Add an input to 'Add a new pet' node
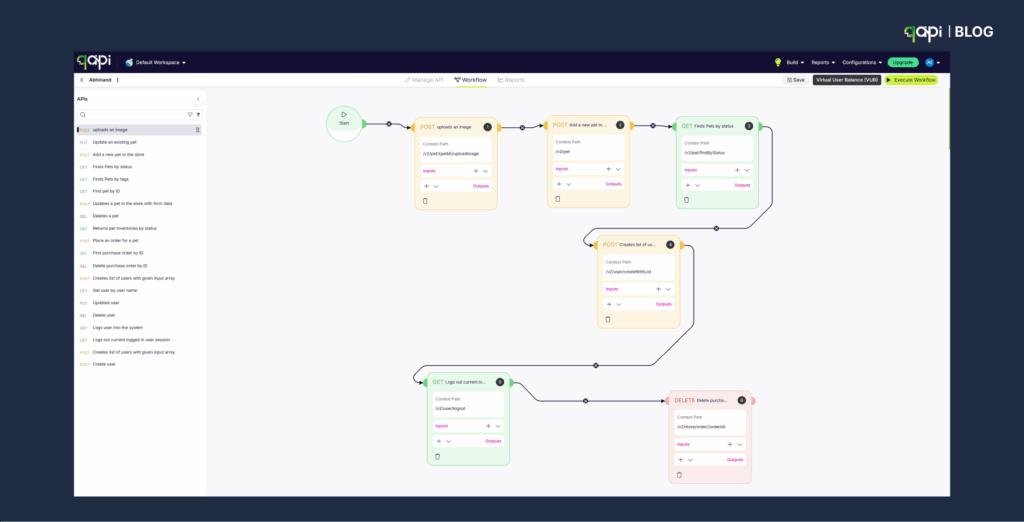Image resolution: width=1024 pixels, height=522 pixels. 608,169
